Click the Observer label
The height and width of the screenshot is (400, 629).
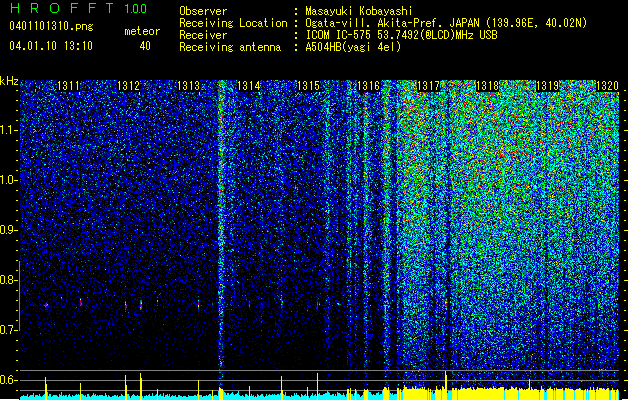click(x=203, y=11)
